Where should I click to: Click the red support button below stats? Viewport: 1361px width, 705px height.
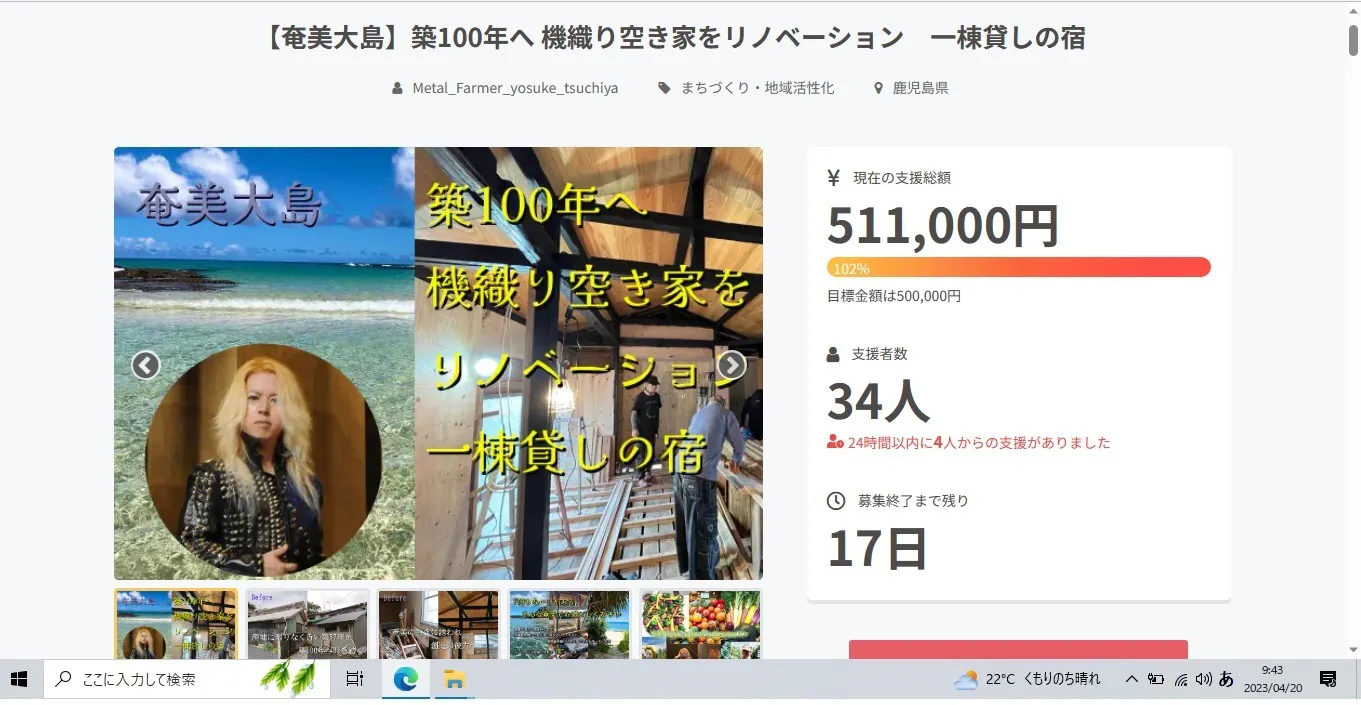coord(1018,649)
